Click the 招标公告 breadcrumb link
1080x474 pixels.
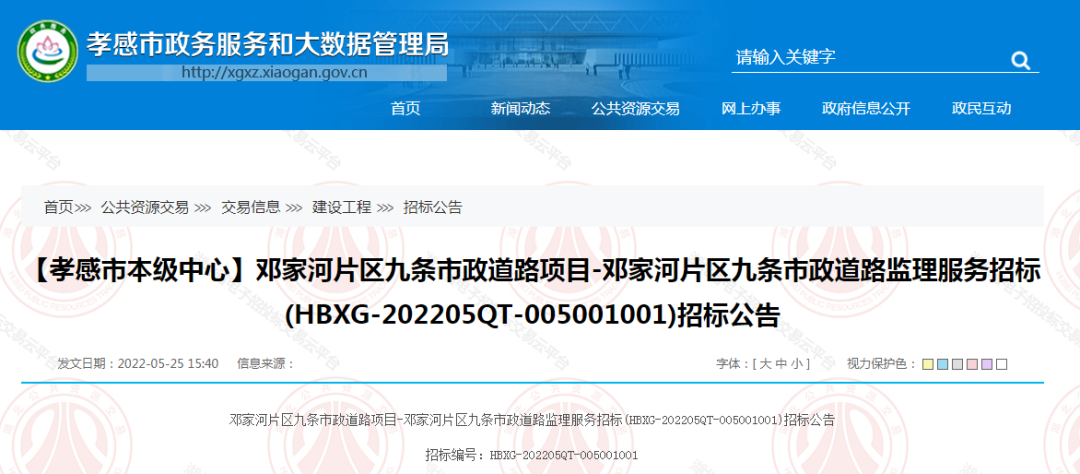tap(432, 207)
